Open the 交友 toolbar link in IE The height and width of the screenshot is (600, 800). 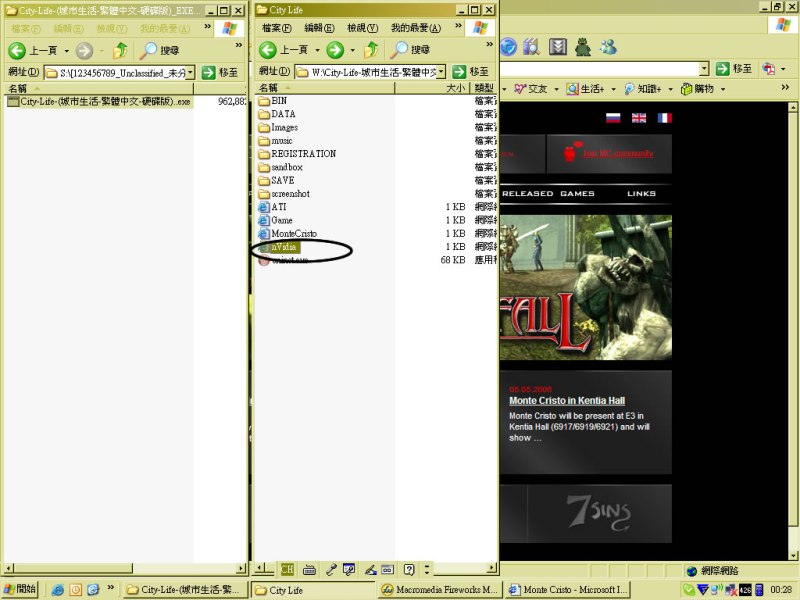(x=530, y=89)
